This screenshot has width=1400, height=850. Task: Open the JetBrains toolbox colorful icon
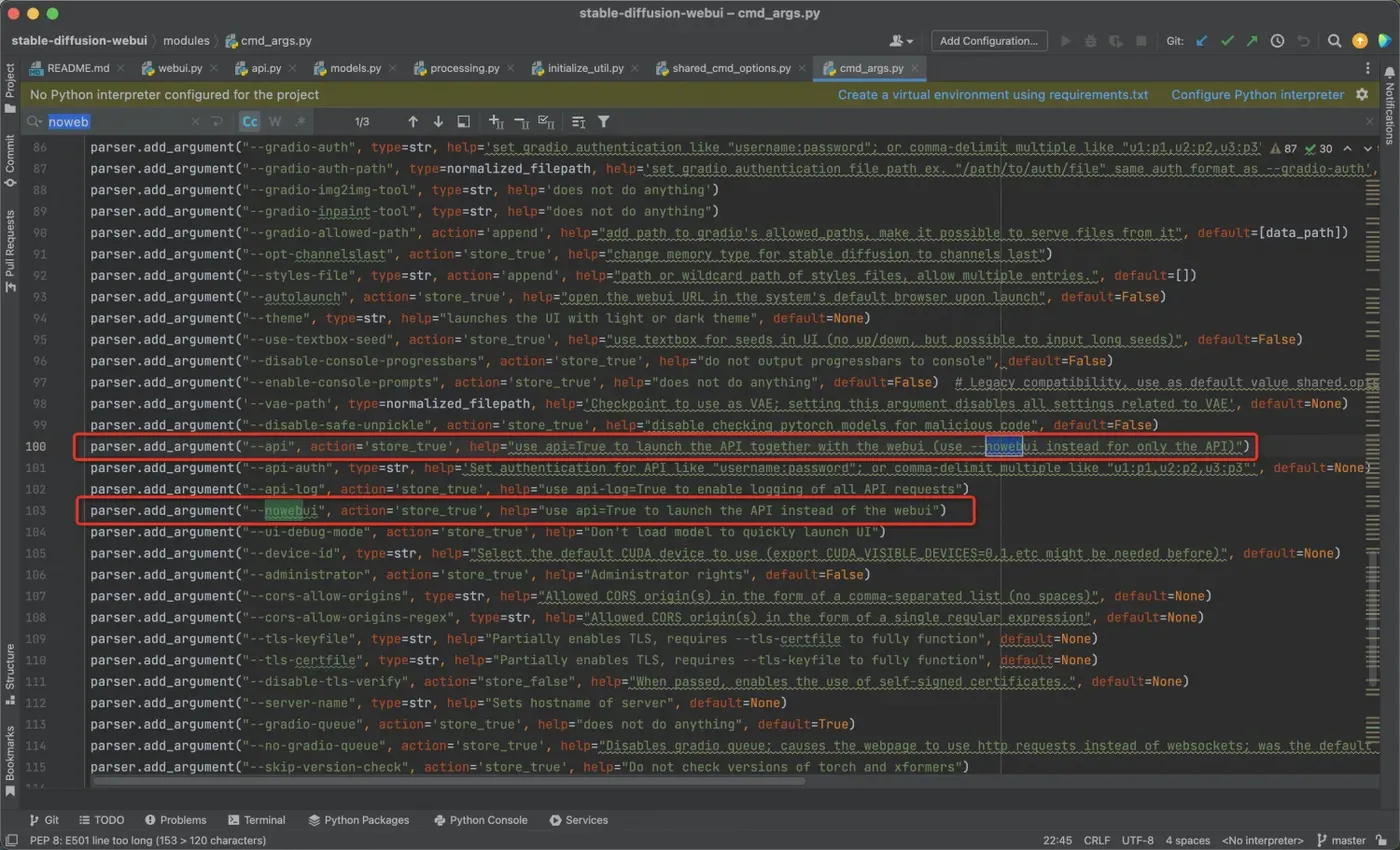coord(1385,41)
